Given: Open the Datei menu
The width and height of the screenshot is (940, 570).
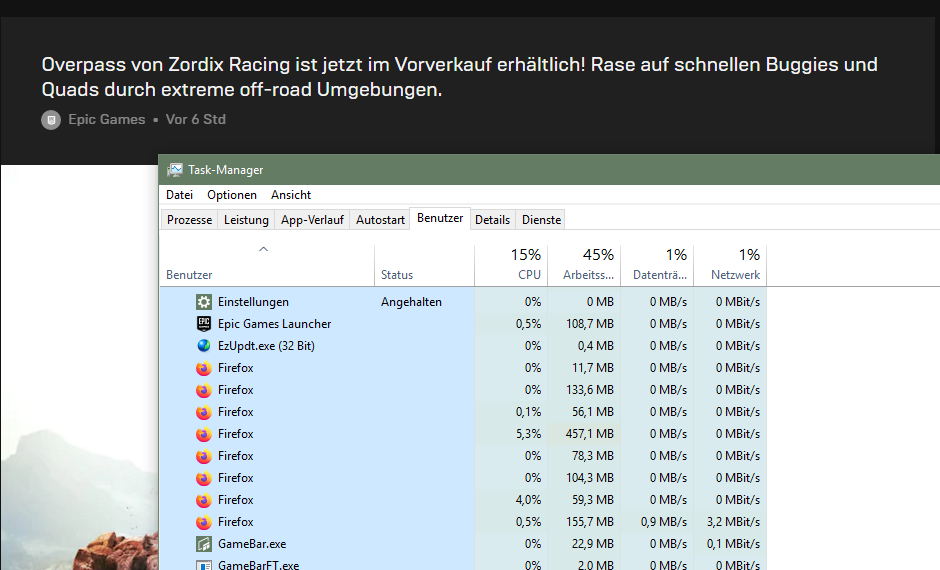Looking at the screenshot, I should pyautogui.click(x=179, y=195).
